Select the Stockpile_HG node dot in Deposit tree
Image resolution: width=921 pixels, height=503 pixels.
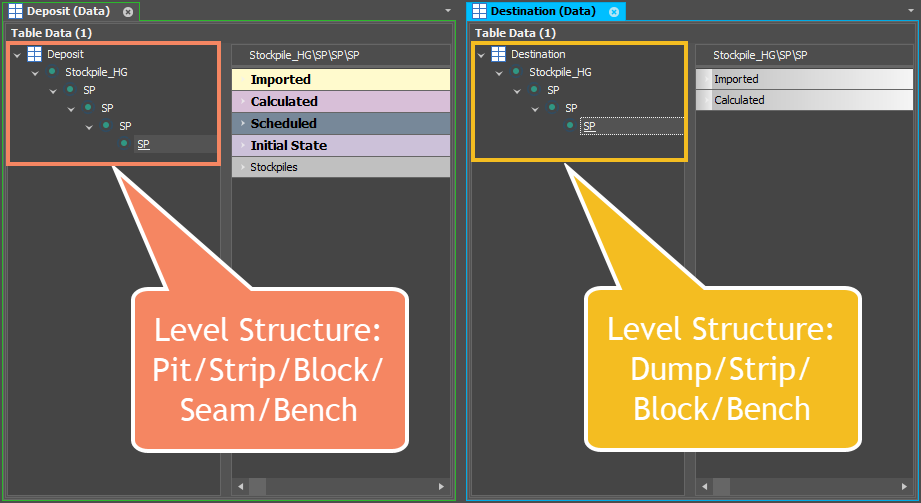click(x=52, y=72)
